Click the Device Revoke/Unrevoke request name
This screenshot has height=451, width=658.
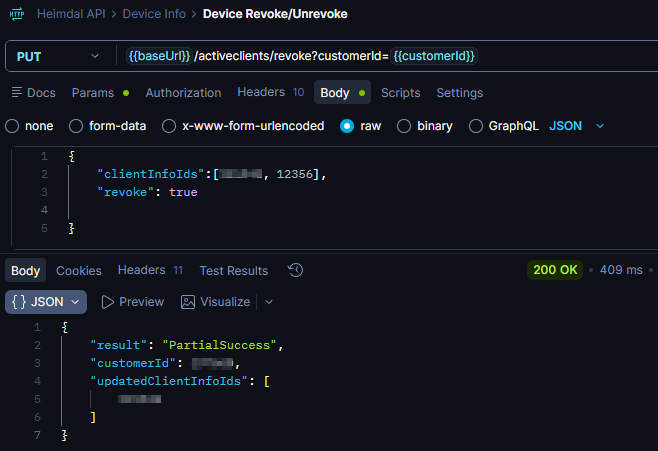(275, 14)
